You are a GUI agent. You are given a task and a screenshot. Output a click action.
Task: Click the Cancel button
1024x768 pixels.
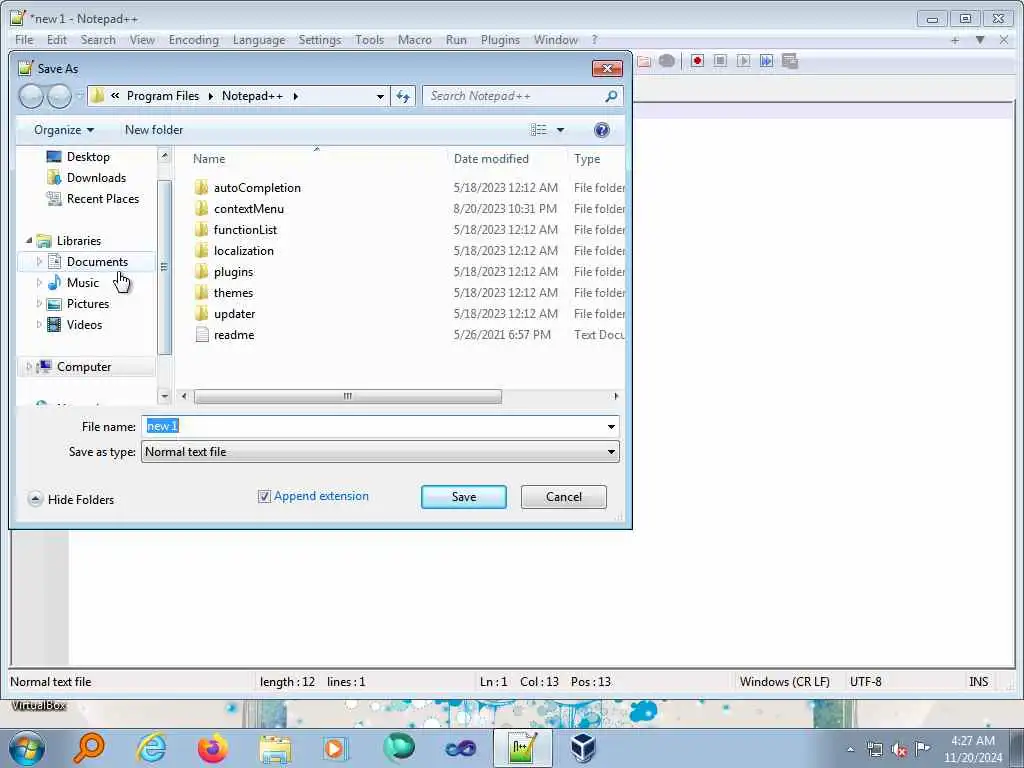pos(564,497)
